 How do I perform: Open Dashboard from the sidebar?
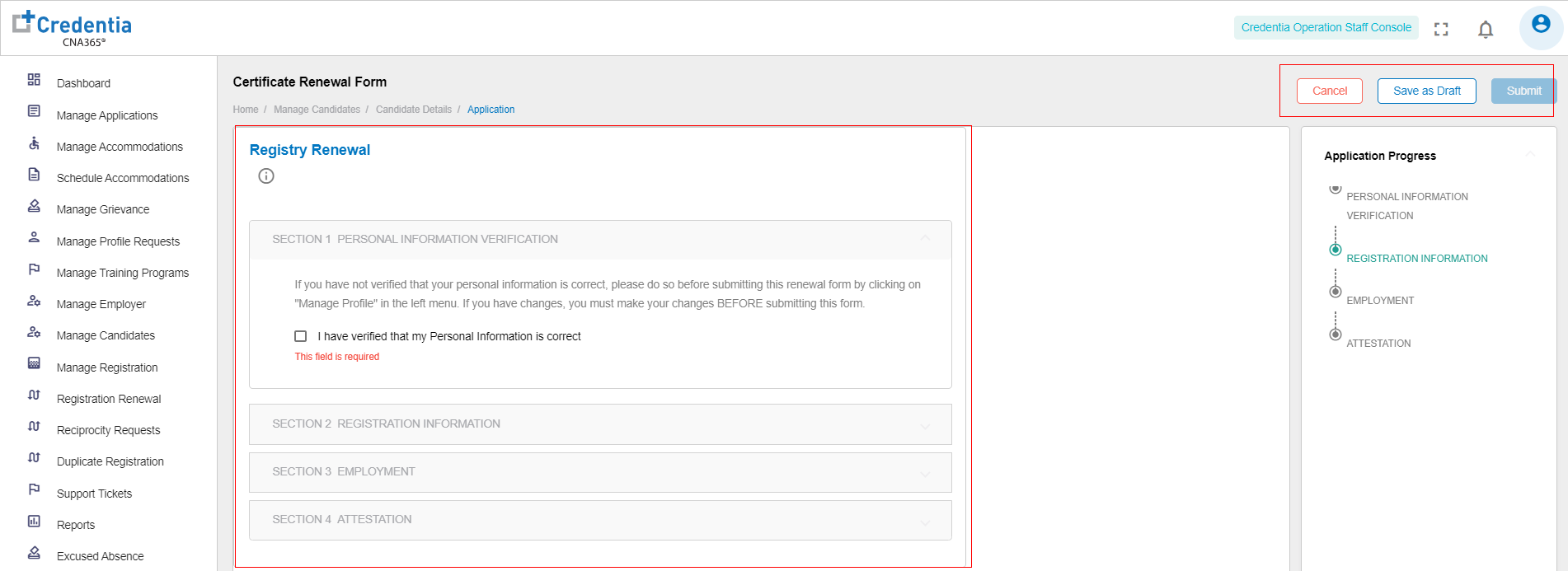point(83,83)
